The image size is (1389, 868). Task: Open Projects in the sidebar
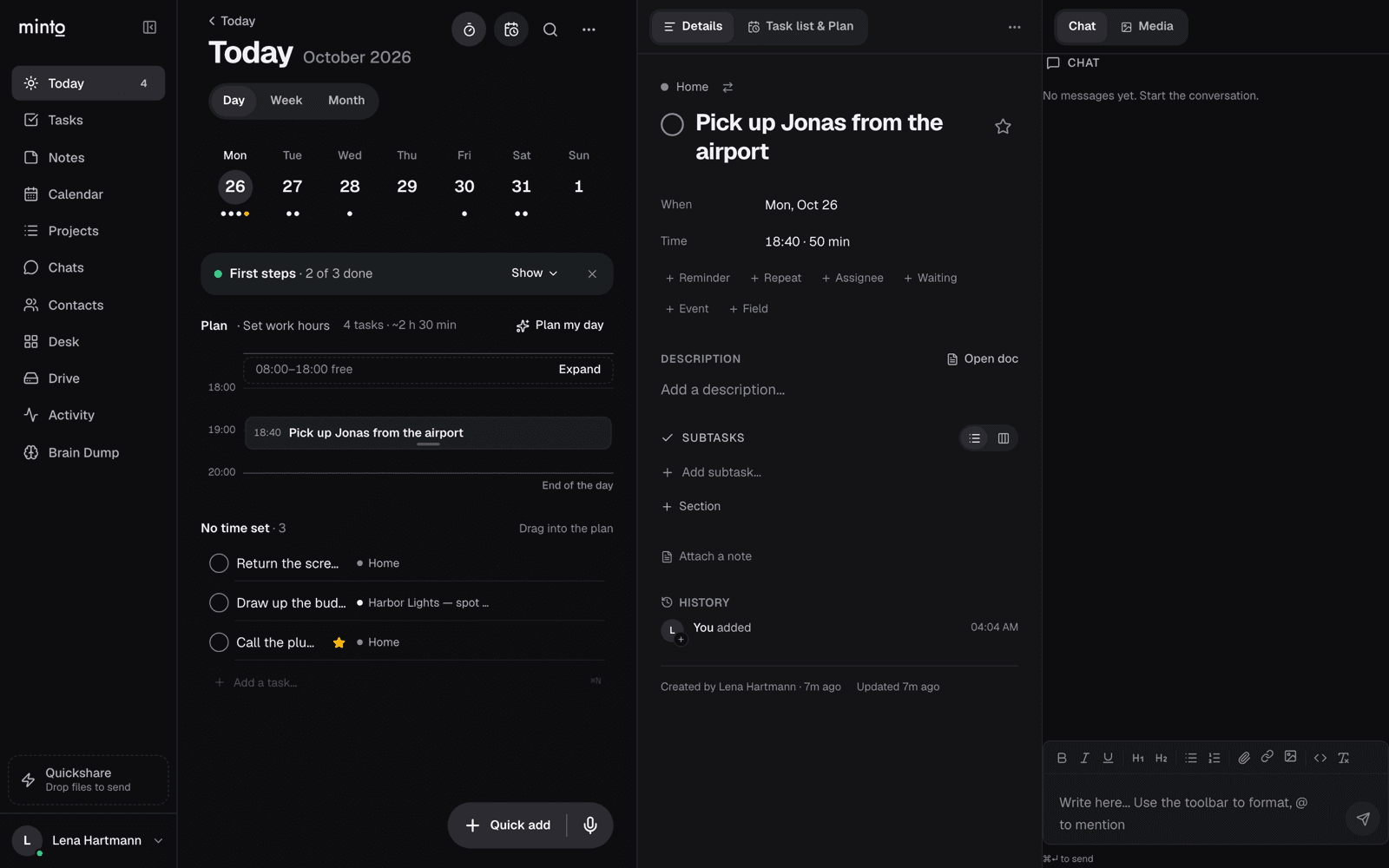(89, 231)
